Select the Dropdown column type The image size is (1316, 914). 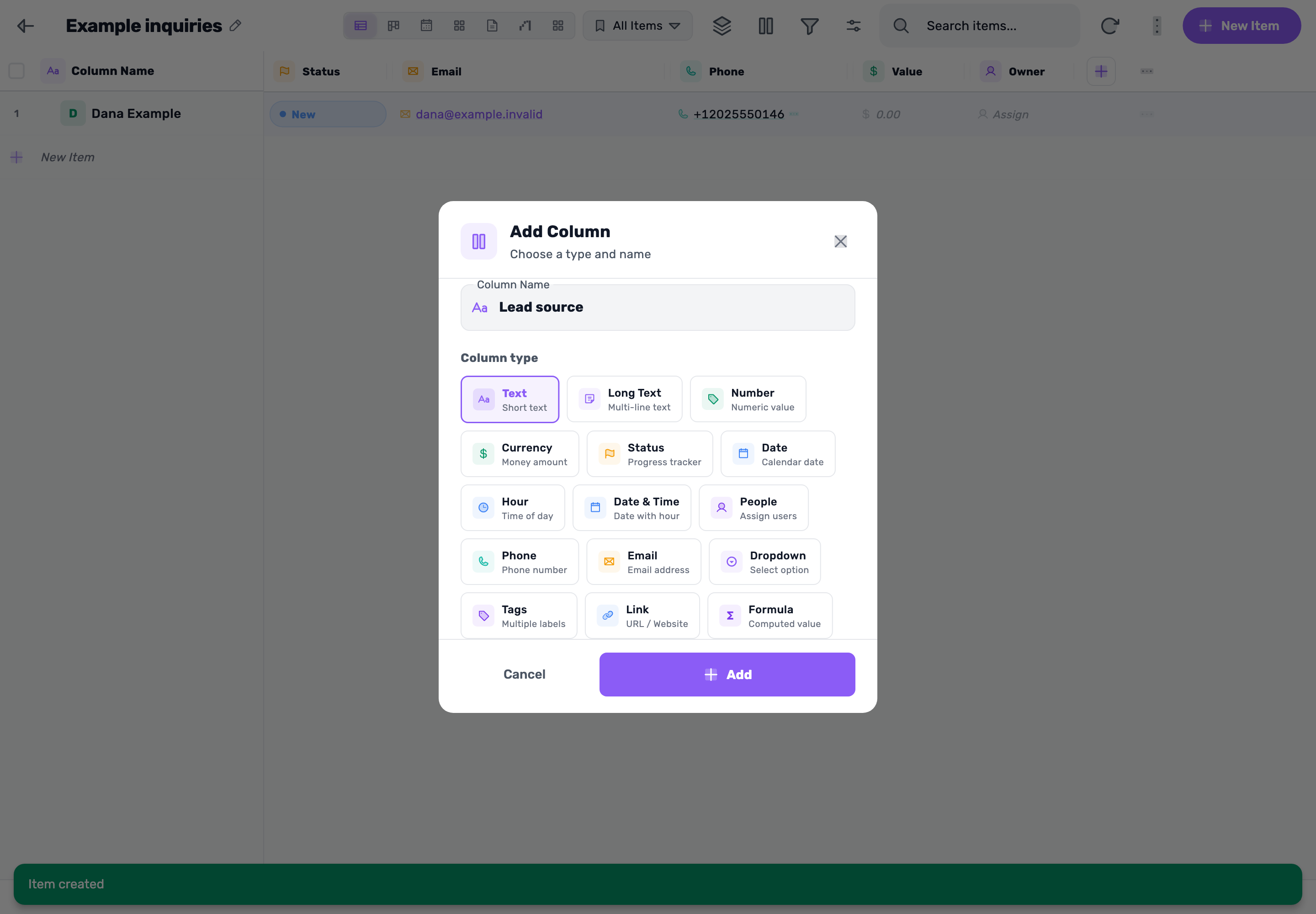coord(764,562)
